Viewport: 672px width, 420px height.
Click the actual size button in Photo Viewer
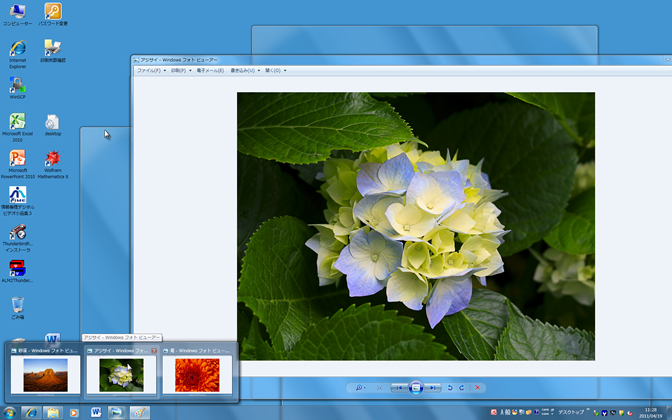pyautogui.click(x=379, y=388)
